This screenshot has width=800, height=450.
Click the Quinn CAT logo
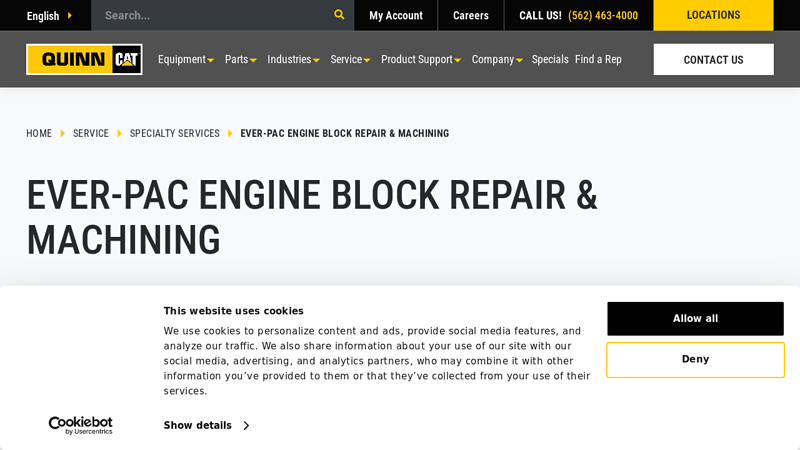pos(84,59)
